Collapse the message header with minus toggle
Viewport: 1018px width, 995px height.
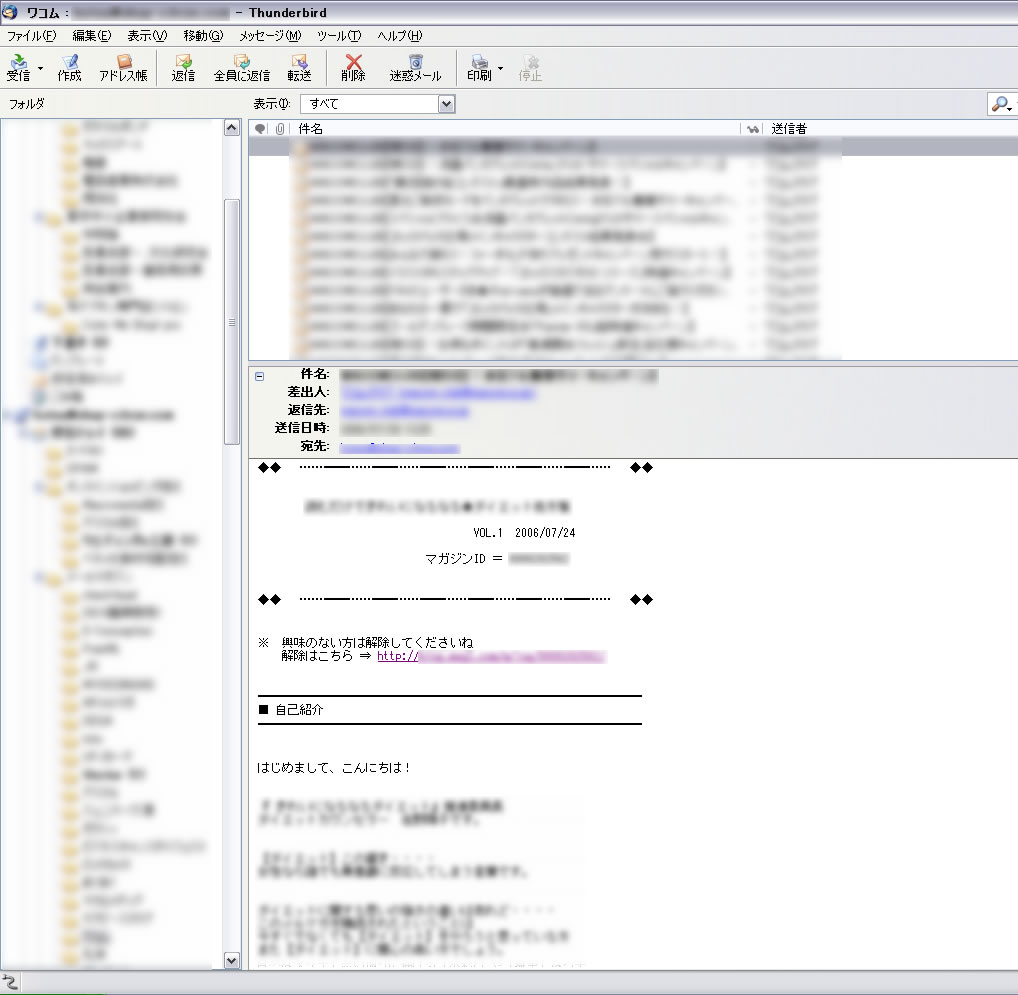[260, 376]
